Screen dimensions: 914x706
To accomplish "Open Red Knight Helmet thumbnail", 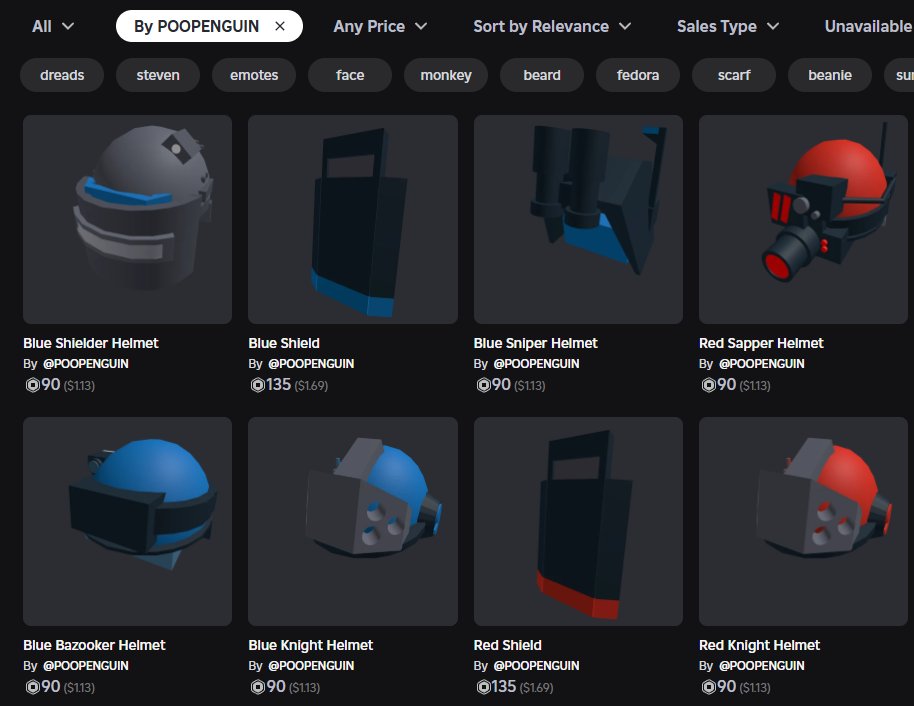I will (x=803, y=521).
